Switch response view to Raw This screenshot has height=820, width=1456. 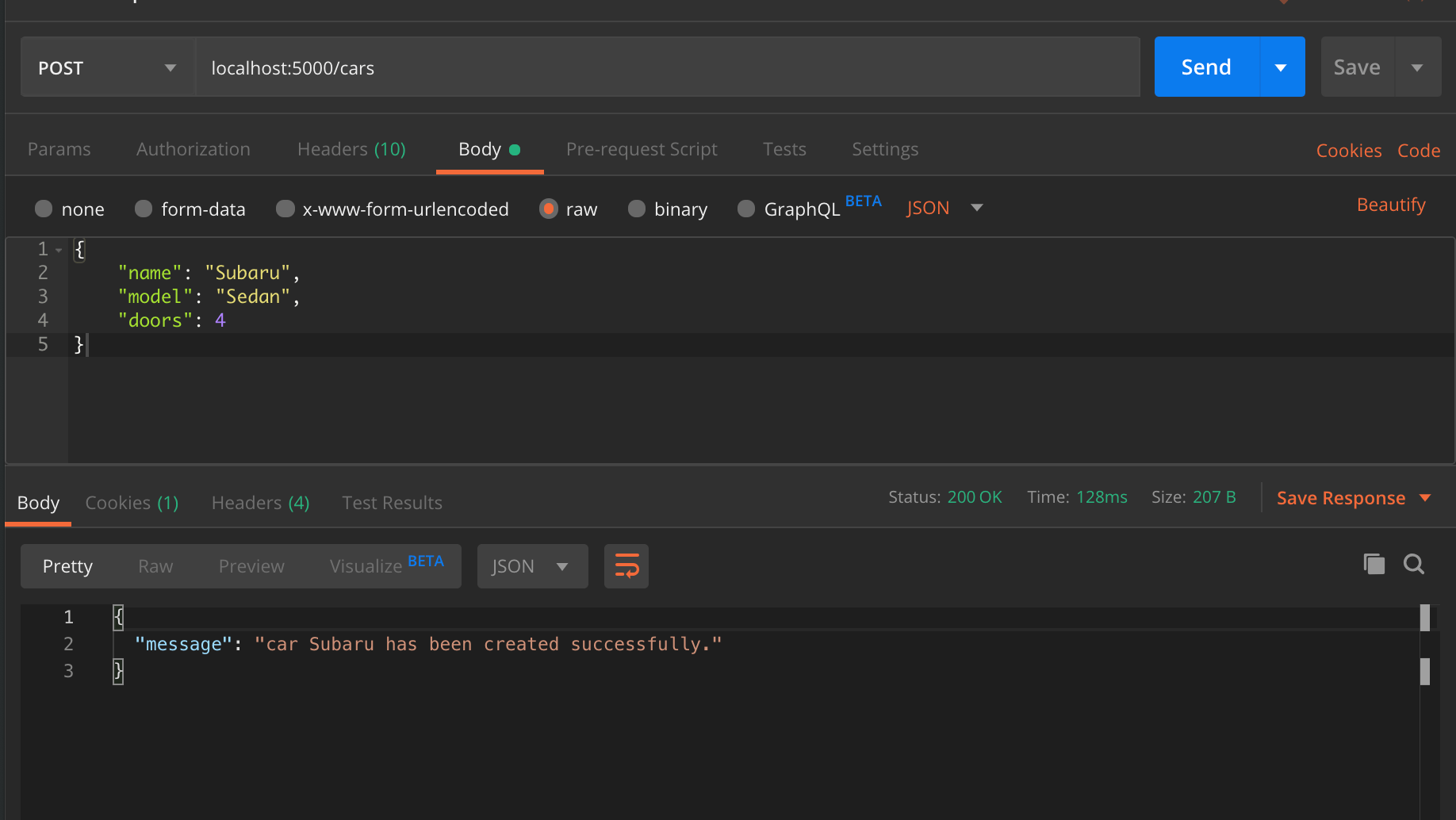(x=155, y=566)
